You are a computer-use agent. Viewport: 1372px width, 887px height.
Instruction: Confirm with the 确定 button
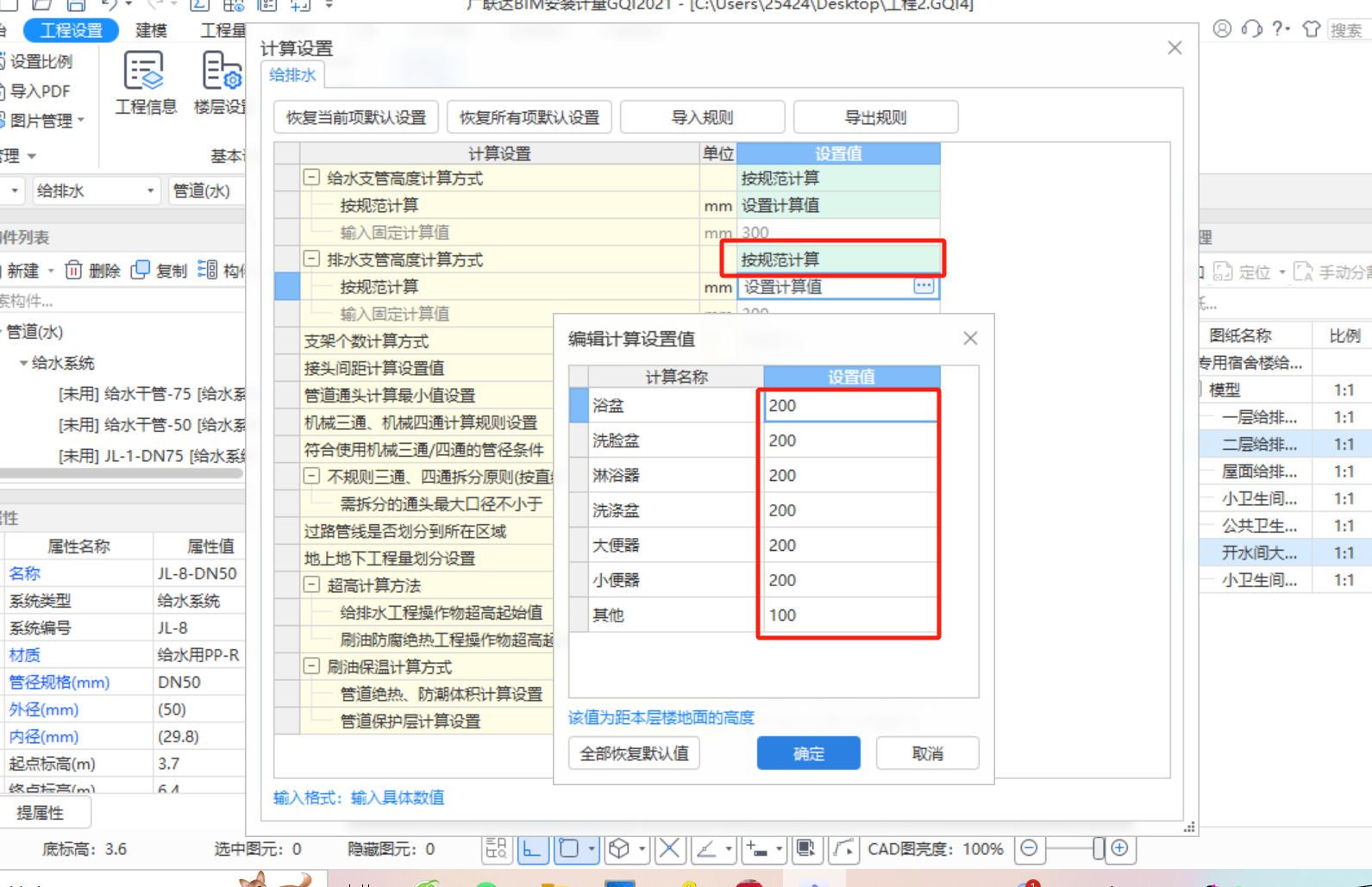click(808, 753)
